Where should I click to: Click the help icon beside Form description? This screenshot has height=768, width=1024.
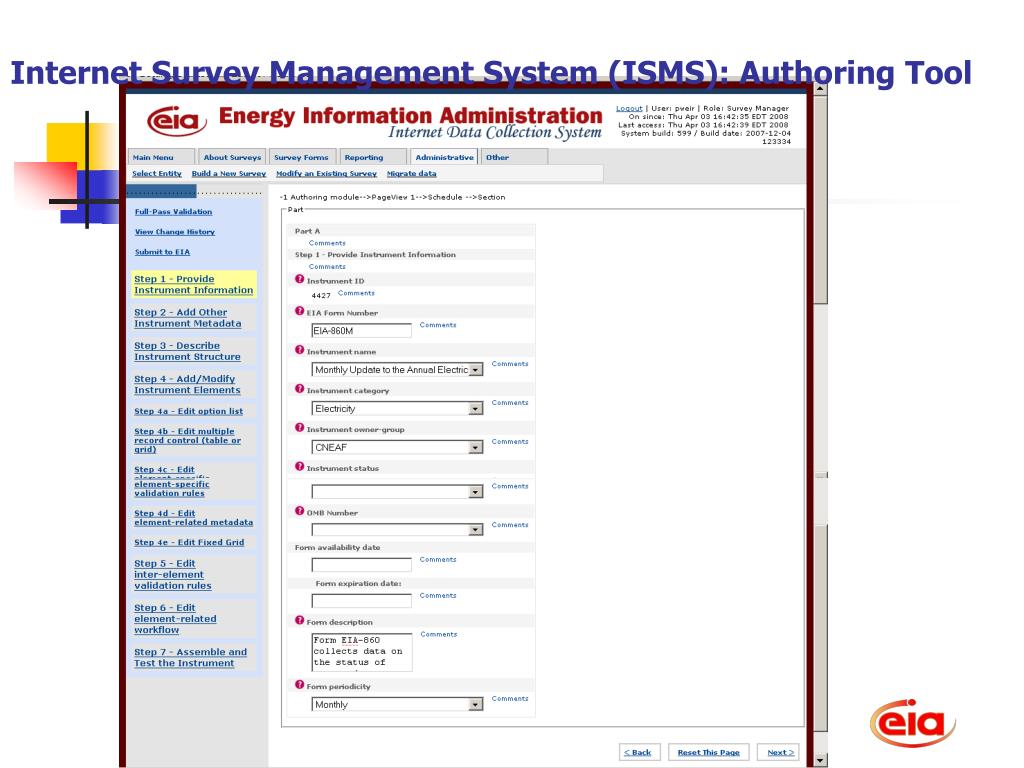pyautogui.click(x=300, y=620)
